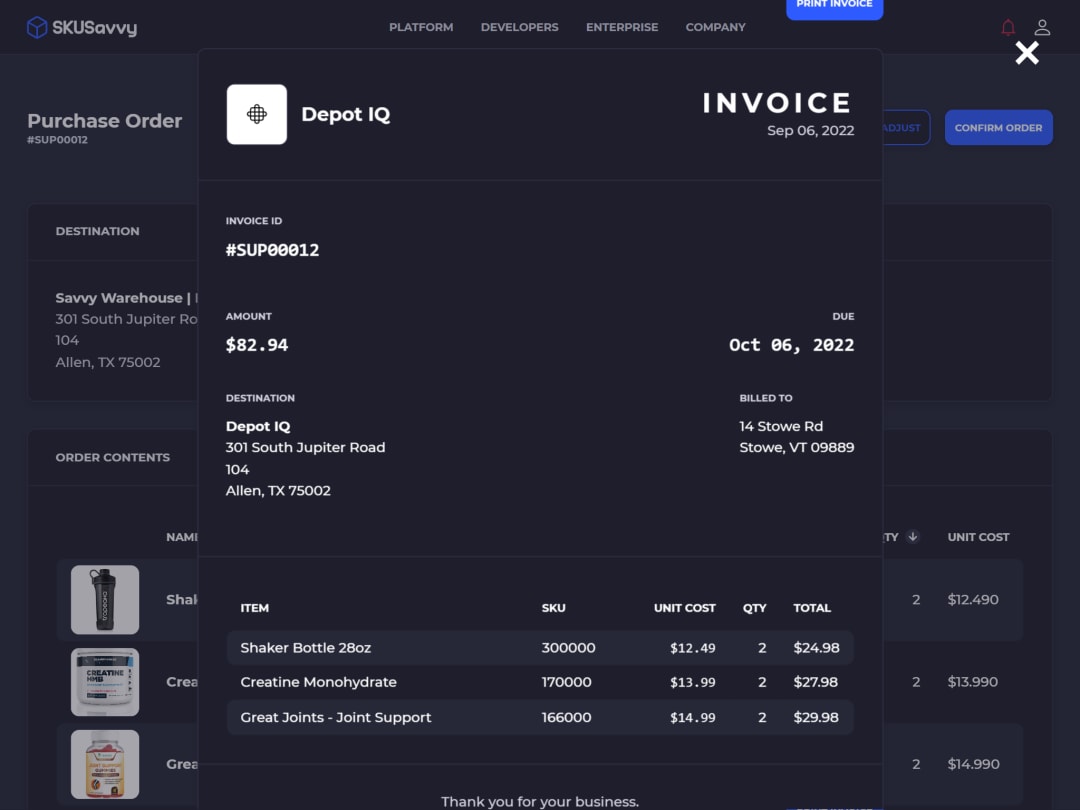Open the user account icon
This screenshot has height=810, width=1080.
click(1042, 28)
